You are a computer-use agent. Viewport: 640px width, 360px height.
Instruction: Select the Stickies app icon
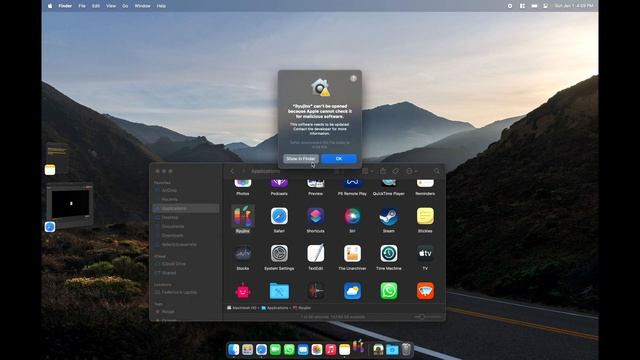(425, 216)
